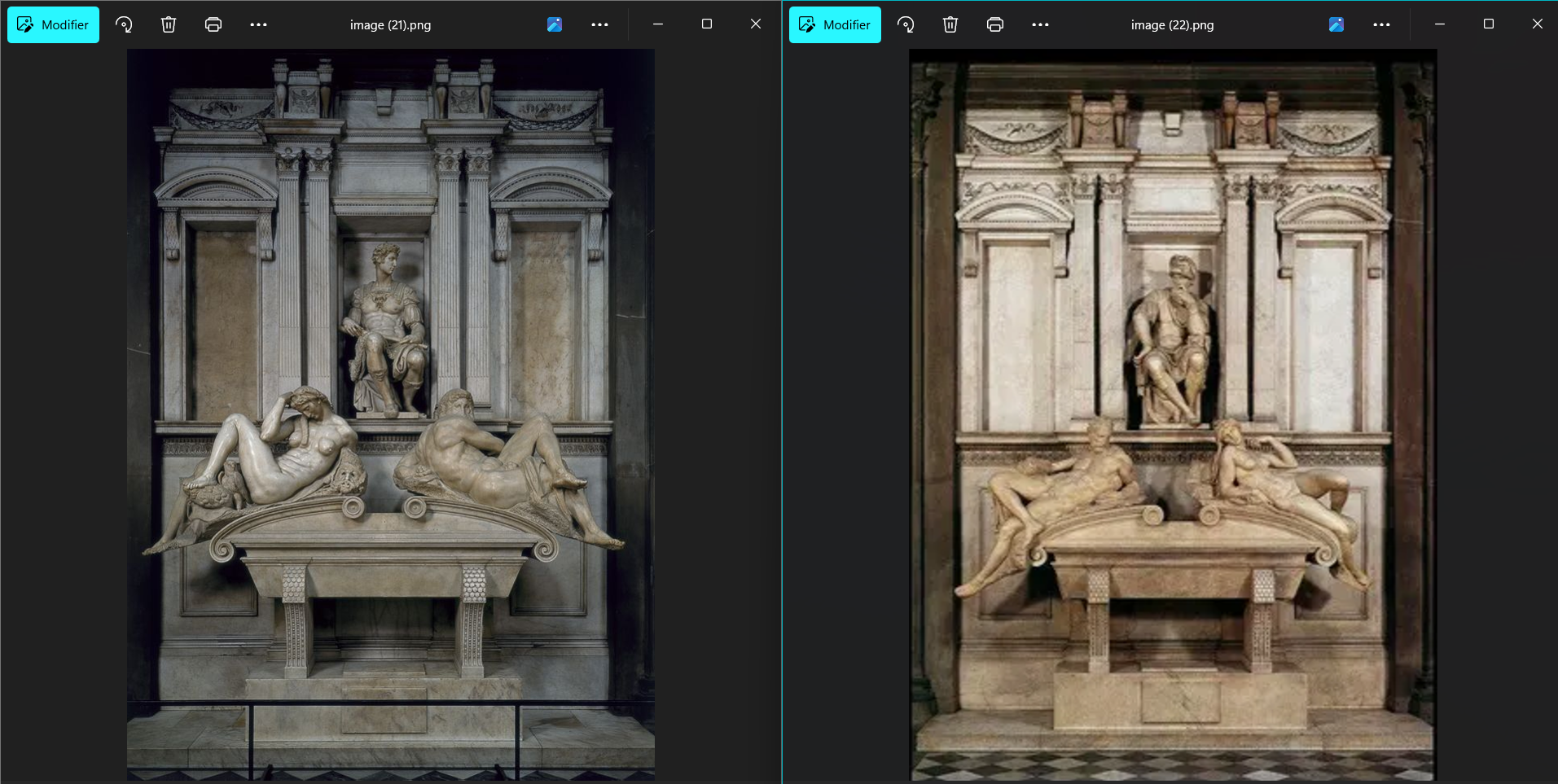
Task: Open the Photos app logo icon beside image (21).png title
Action: (555, 24)
